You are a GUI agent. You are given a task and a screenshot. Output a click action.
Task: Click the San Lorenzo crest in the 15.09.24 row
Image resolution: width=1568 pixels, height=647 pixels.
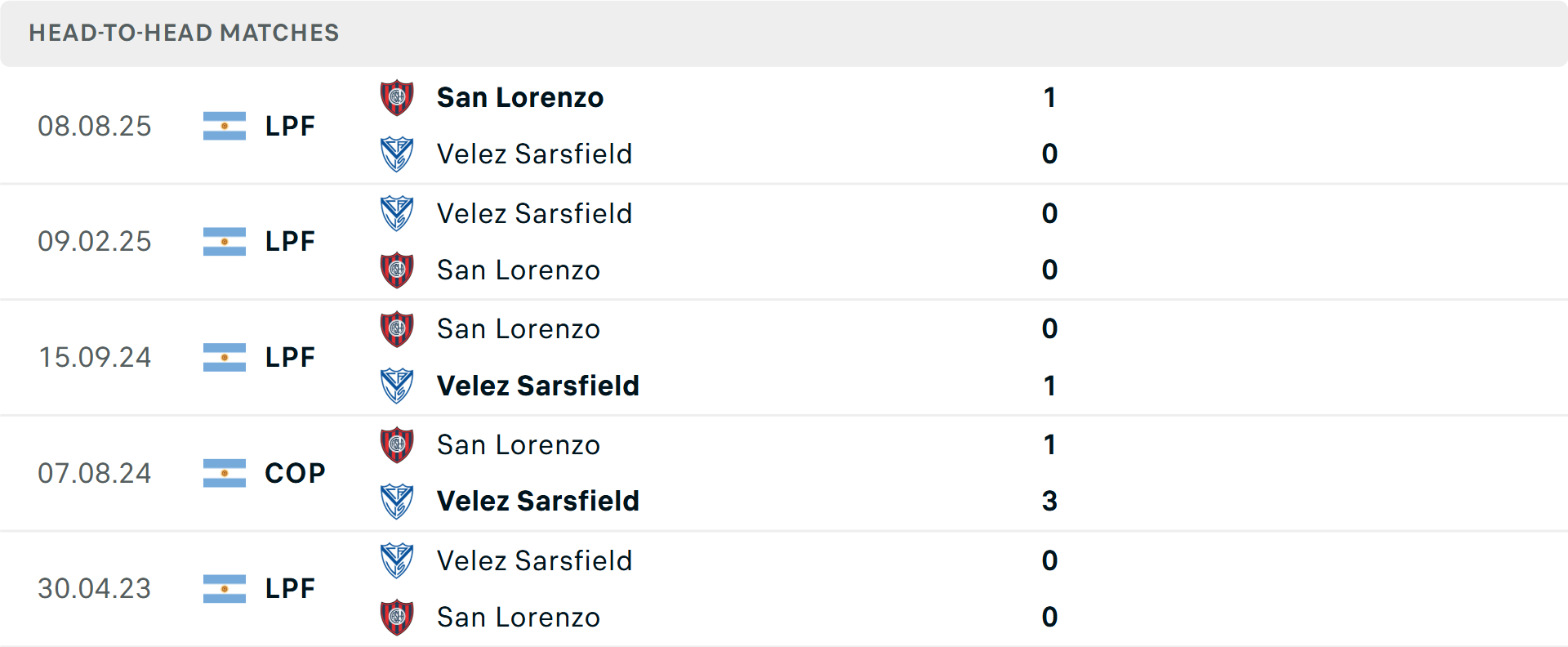397,328
